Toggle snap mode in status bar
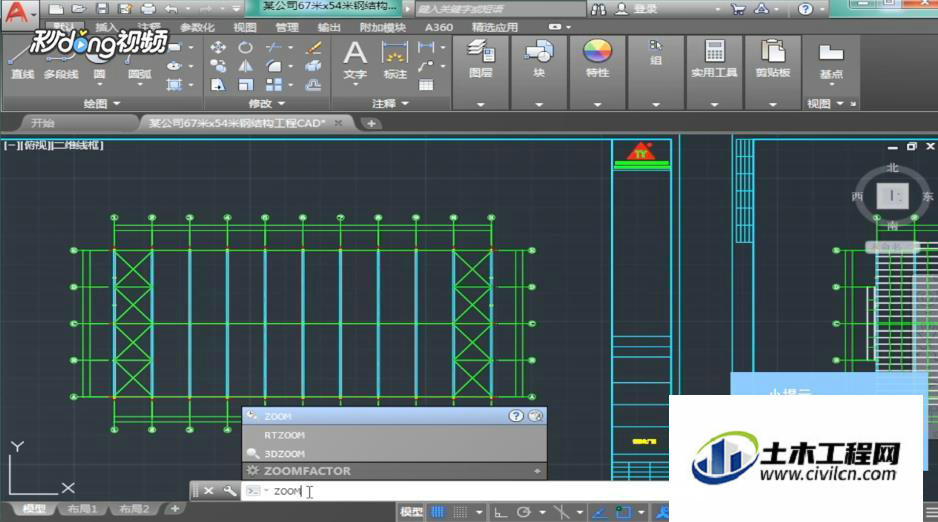Viewport: 938px width, 522px height. point(460,512)
